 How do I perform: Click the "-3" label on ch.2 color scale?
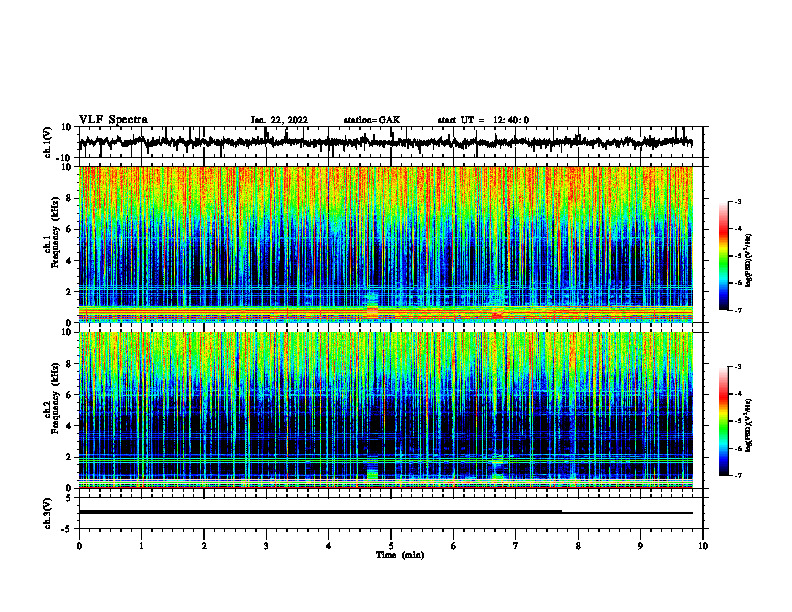pyautogui.click(x=738, y=367)
